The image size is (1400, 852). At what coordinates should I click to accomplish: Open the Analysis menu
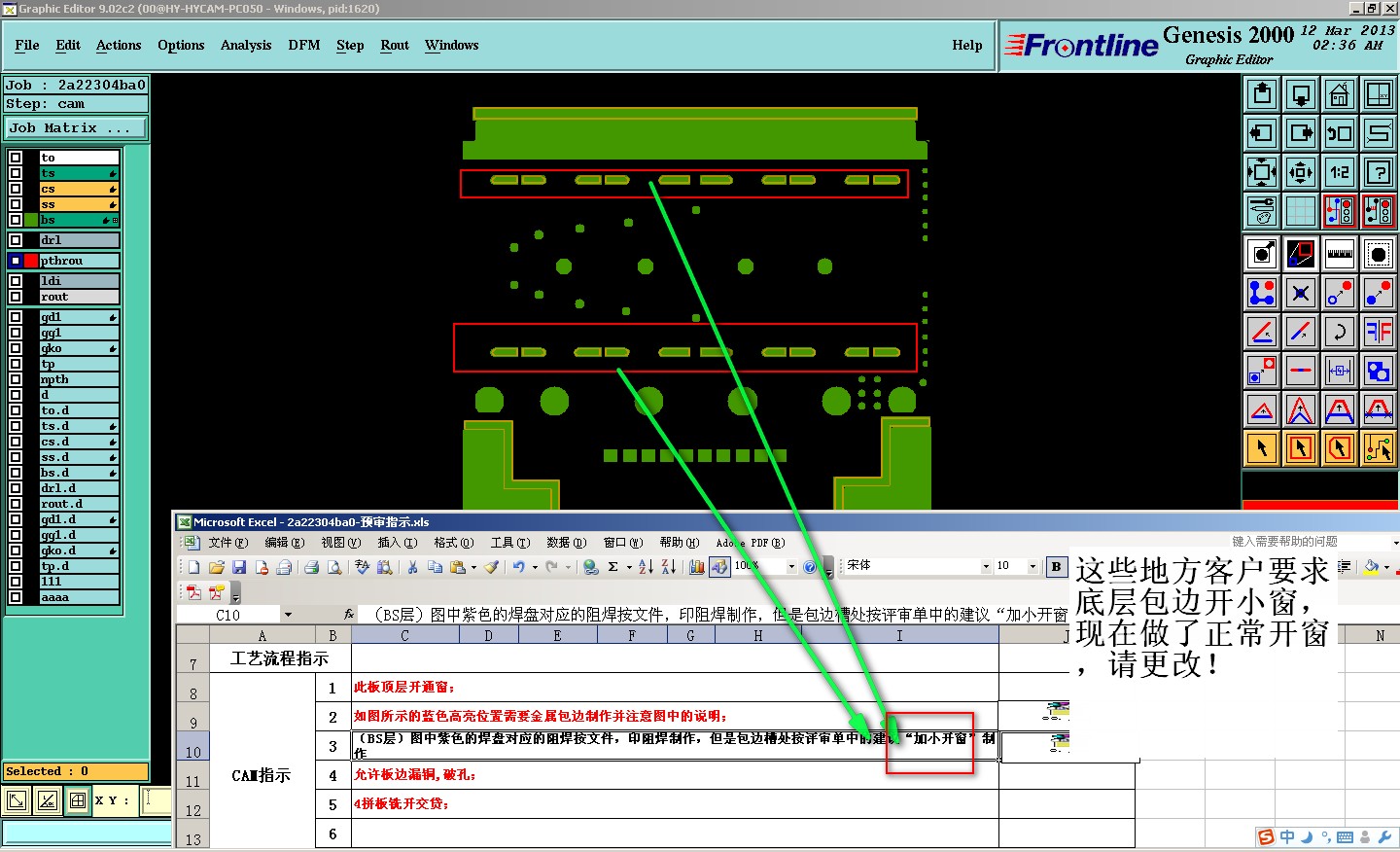246,45
